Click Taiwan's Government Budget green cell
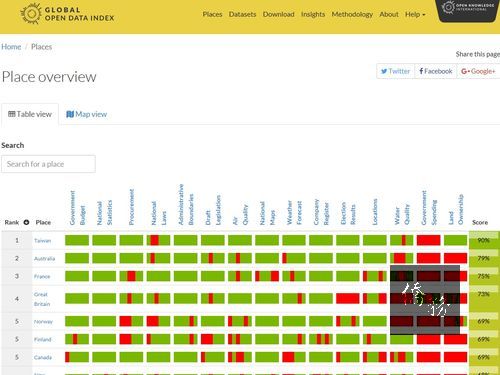 [77, 240]
